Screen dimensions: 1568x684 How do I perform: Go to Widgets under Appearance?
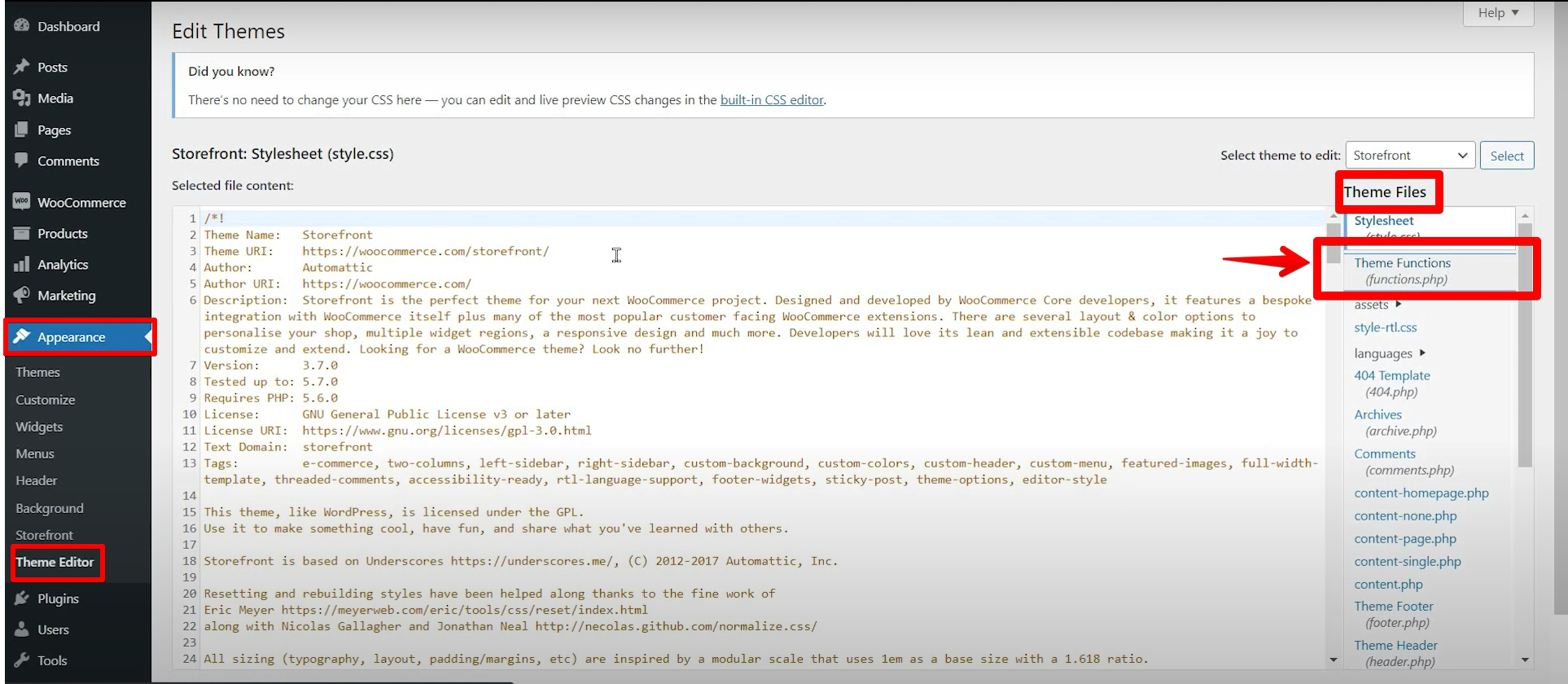pyautogui.click(x=39, y=427)
